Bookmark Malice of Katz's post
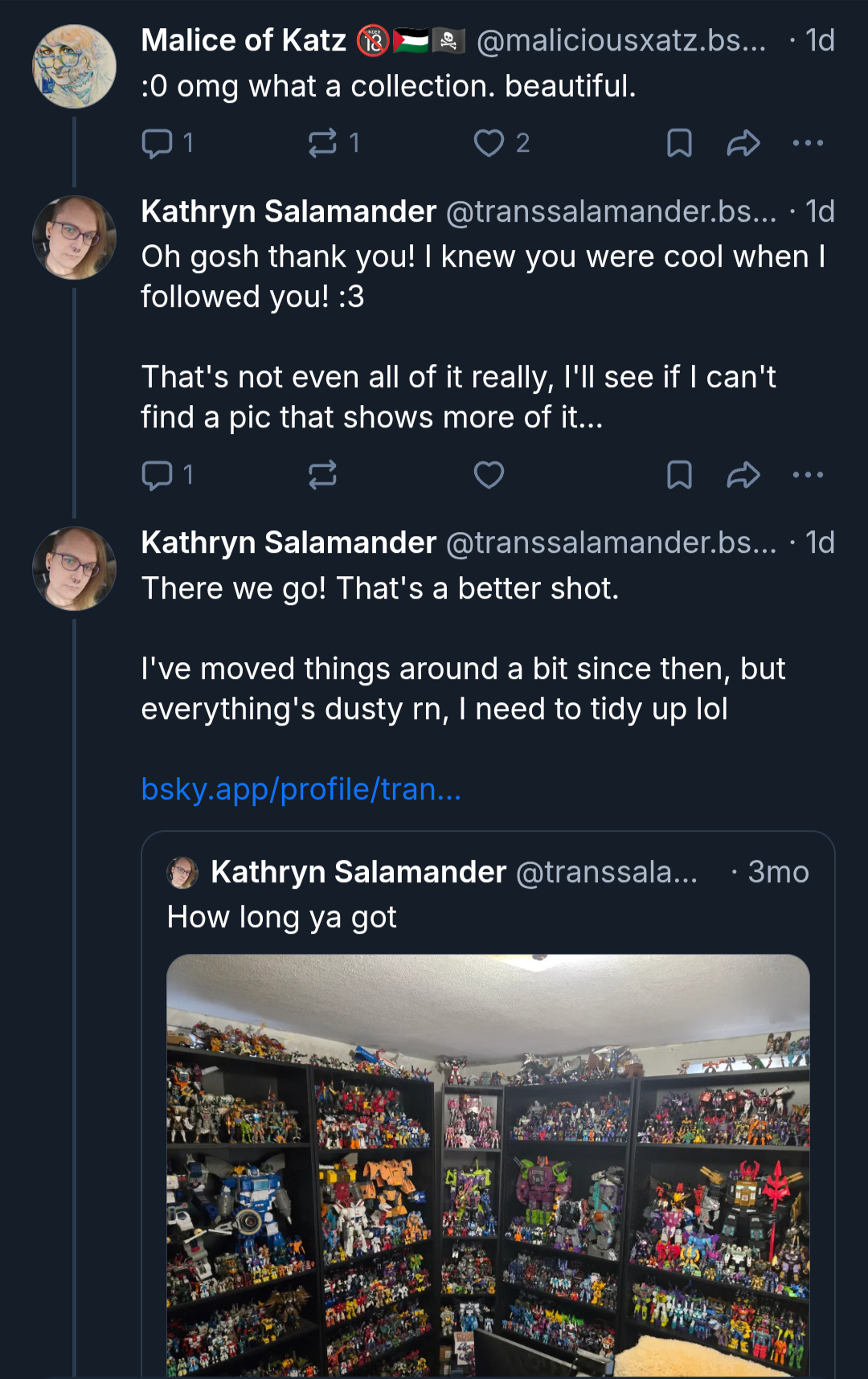 [679, 143]
